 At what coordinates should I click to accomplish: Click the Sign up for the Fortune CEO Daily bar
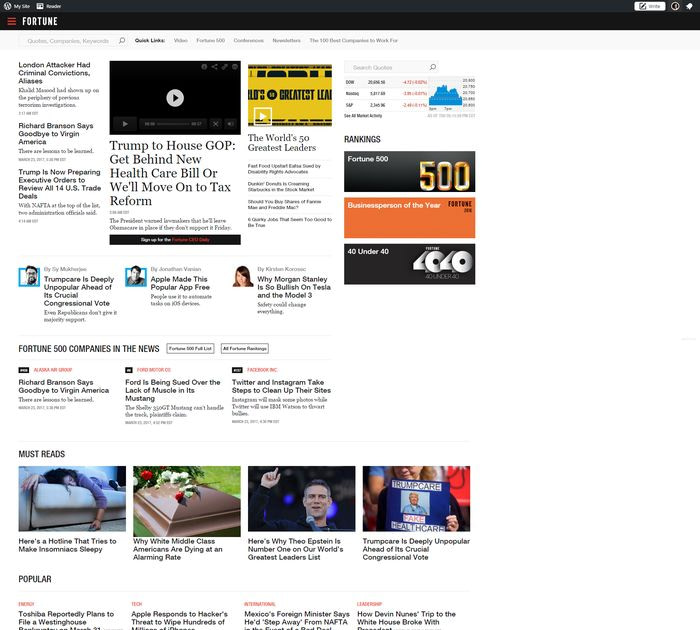coord(175,240)
